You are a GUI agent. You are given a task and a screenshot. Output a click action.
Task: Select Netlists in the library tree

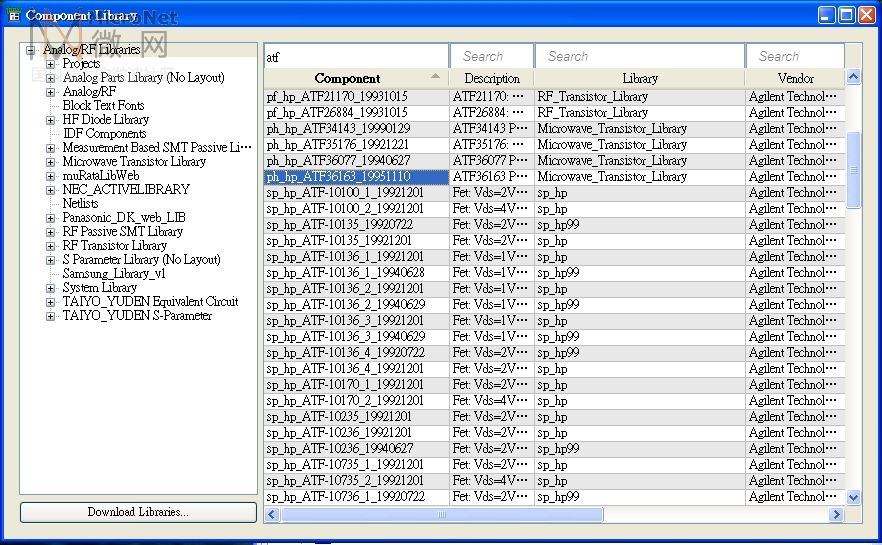point(80,204)
